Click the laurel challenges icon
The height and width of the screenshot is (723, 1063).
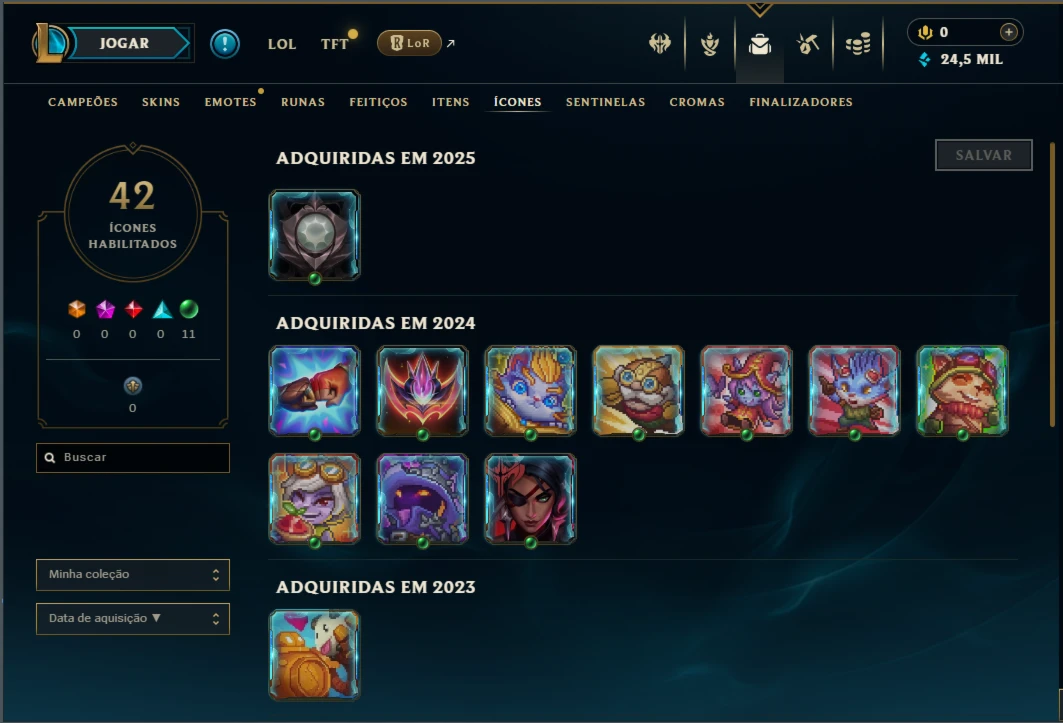tap(710, 45)
